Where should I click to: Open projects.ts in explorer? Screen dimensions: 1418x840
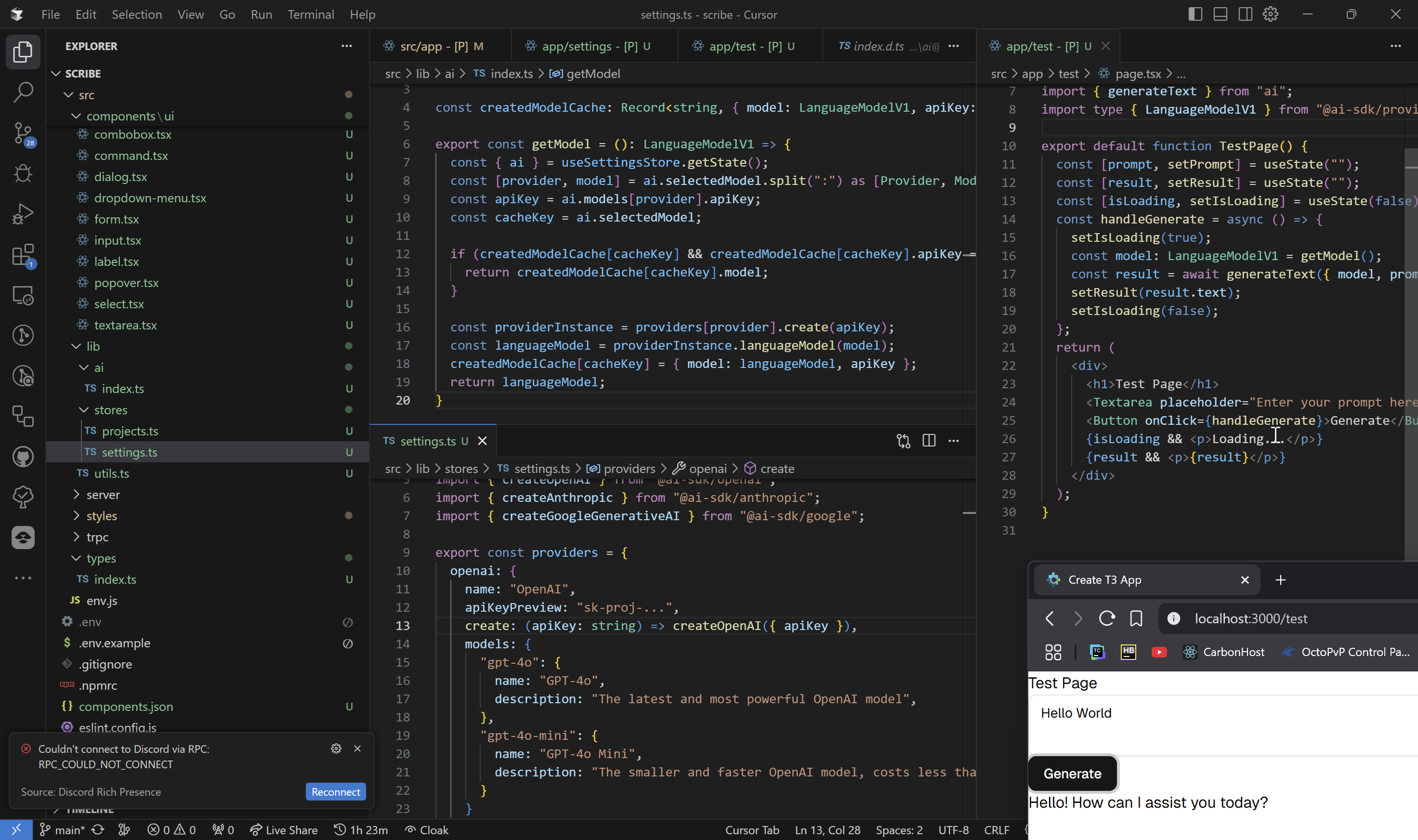coord(130,431)
